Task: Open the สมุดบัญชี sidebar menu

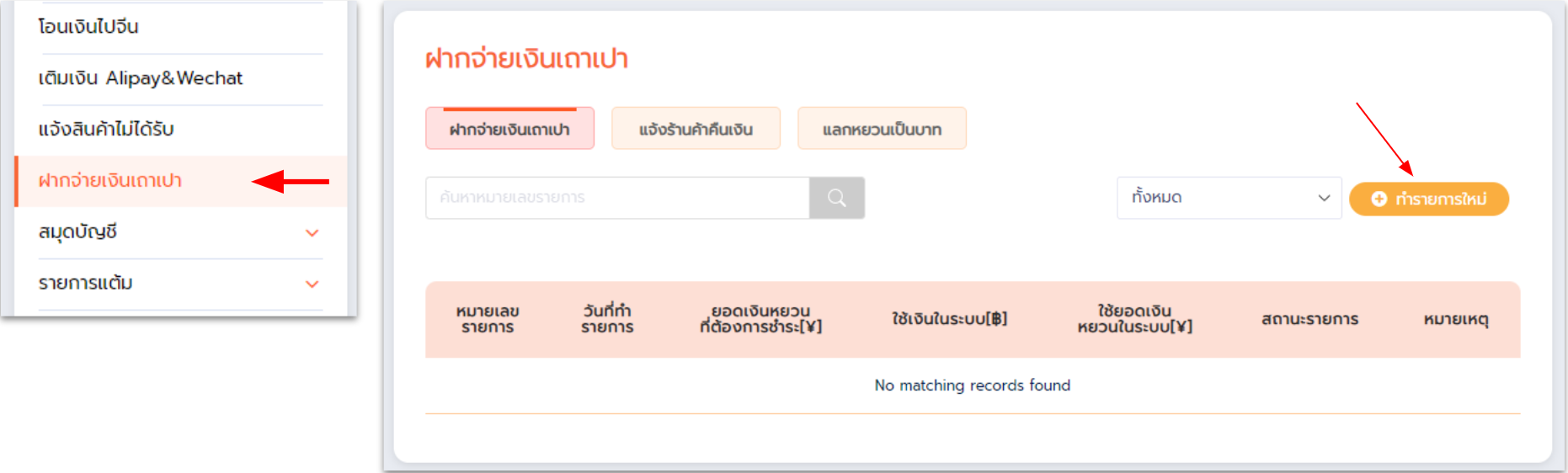Action: (x=77, y=232)
